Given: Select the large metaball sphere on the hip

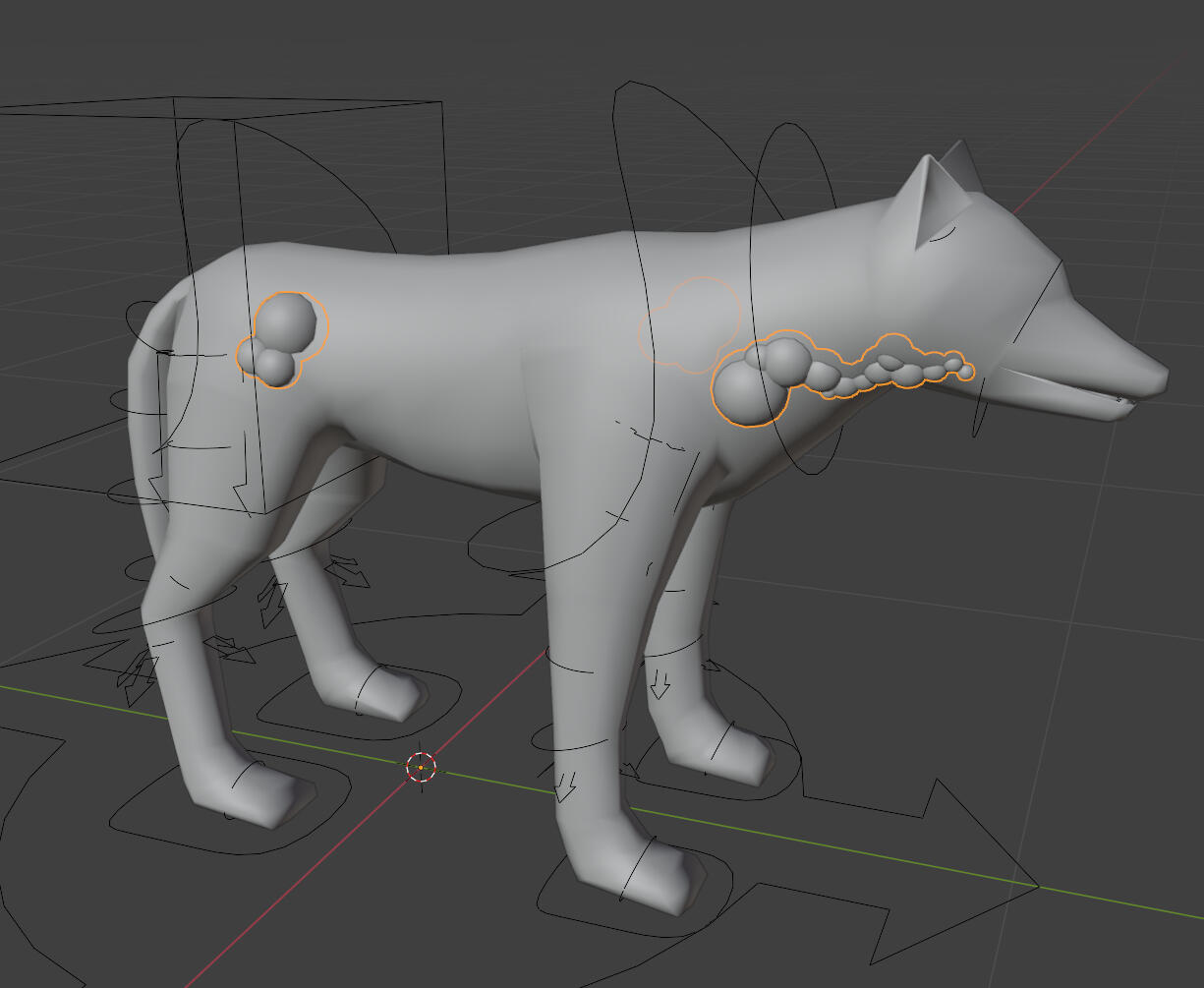Looking at the screenshot, I should (x=286, y=320).
